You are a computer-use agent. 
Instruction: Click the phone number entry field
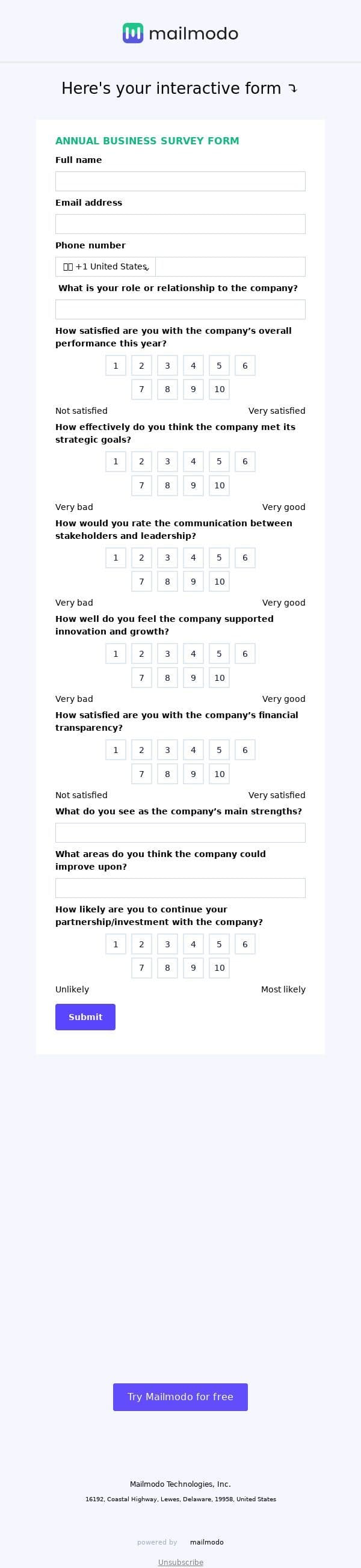coord(230,266)
